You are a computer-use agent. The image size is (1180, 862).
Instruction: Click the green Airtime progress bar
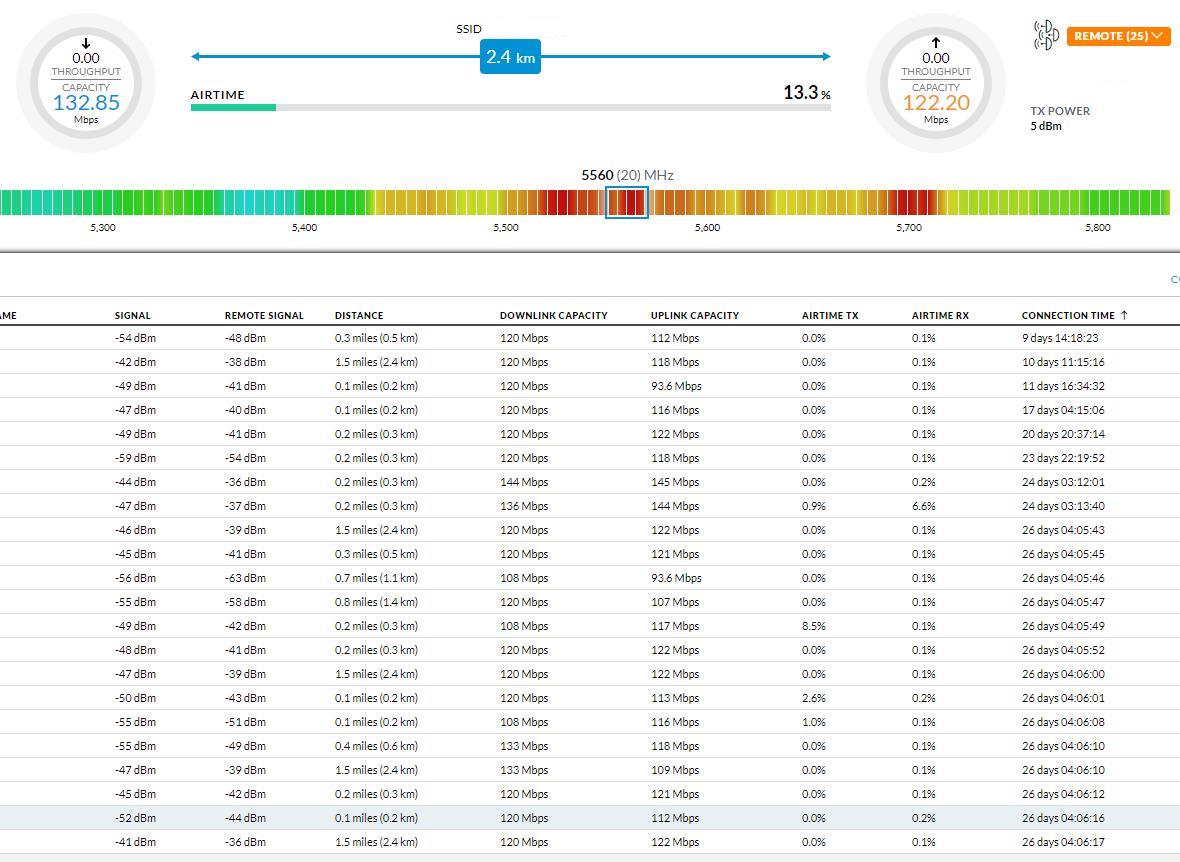(233, 107)
